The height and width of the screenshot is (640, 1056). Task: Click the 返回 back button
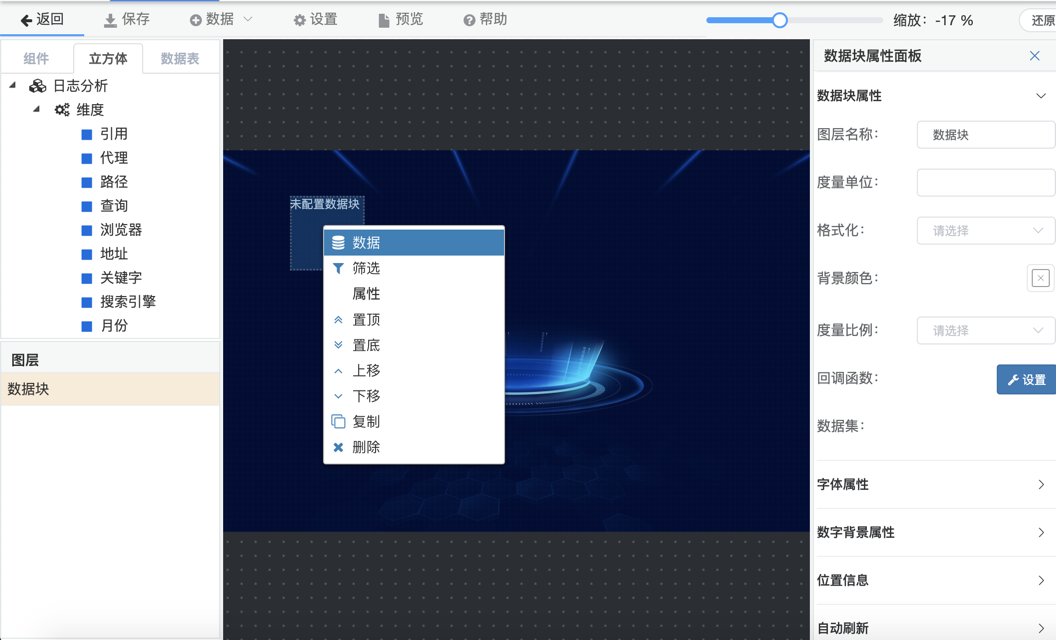(x=42, y=20)
